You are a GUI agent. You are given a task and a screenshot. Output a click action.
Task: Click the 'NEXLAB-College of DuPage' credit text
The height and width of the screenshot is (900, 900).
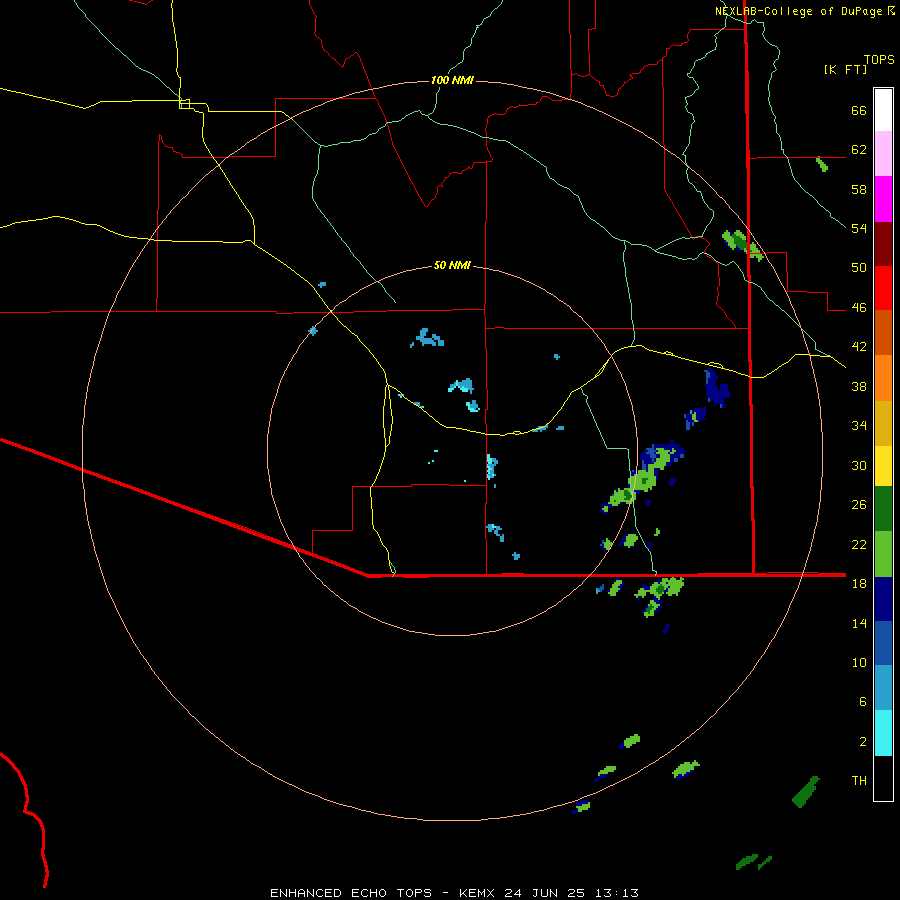799,11
